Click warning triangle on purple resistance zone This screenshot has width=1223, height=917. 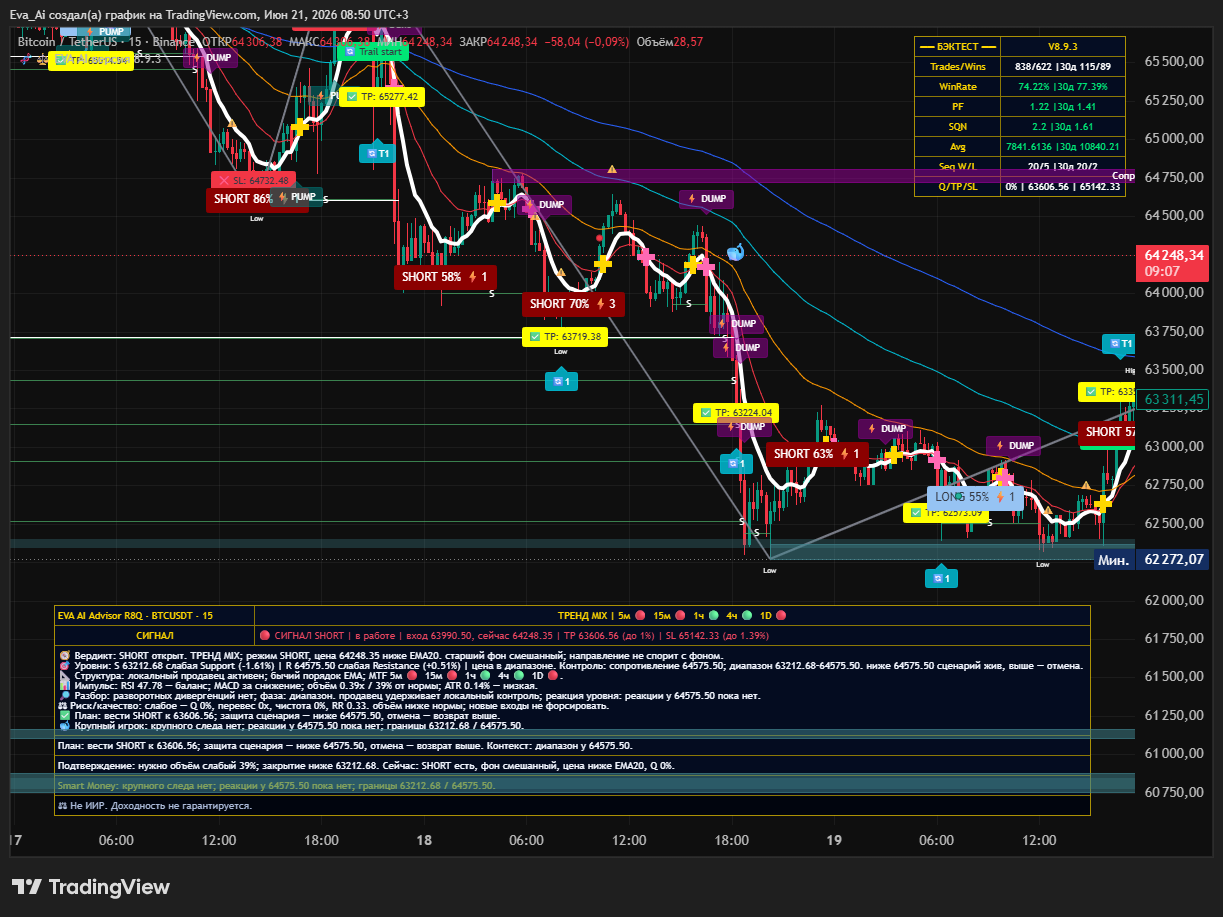click(x=612, y=170)
